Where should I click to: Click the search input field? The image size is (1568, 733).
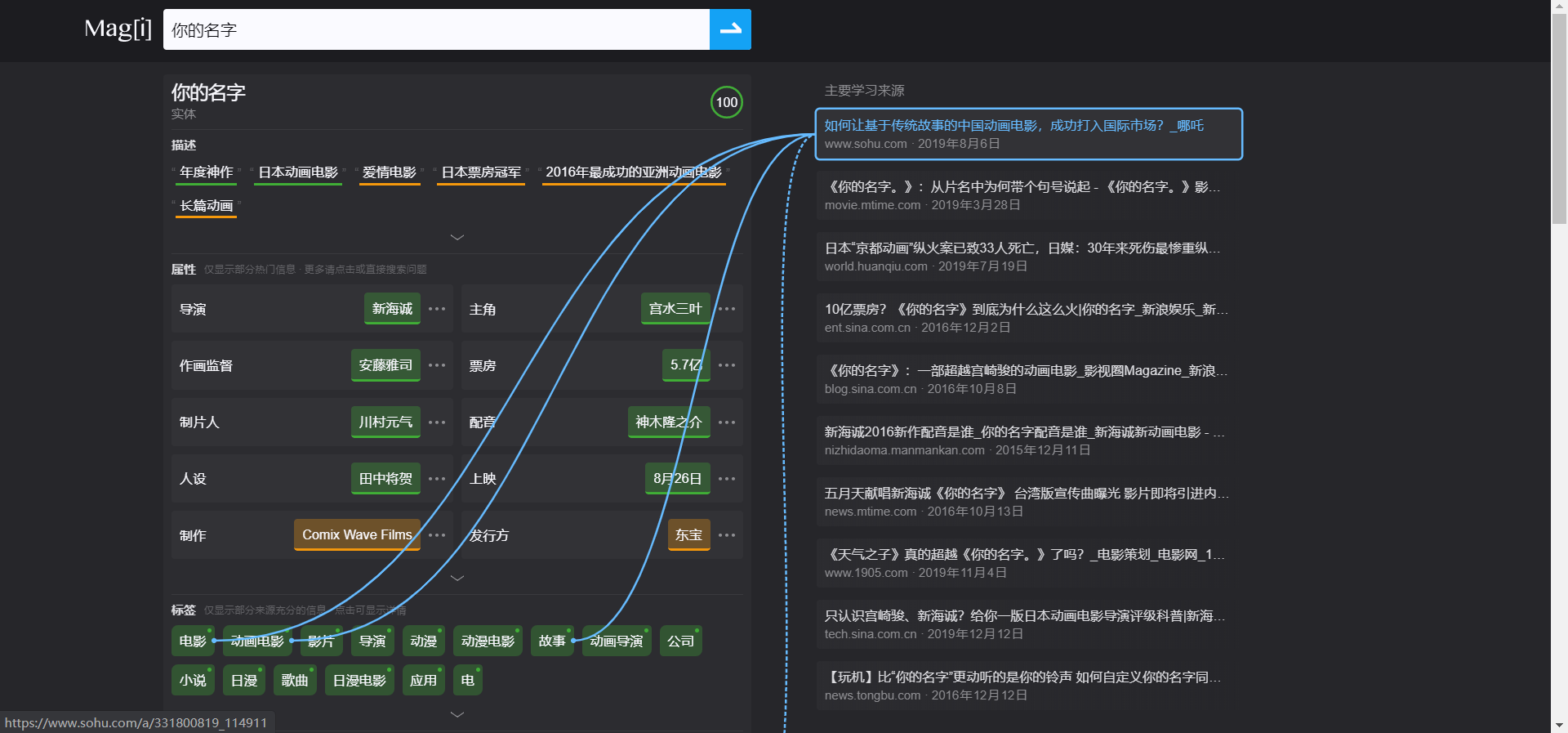click(436, 29)
